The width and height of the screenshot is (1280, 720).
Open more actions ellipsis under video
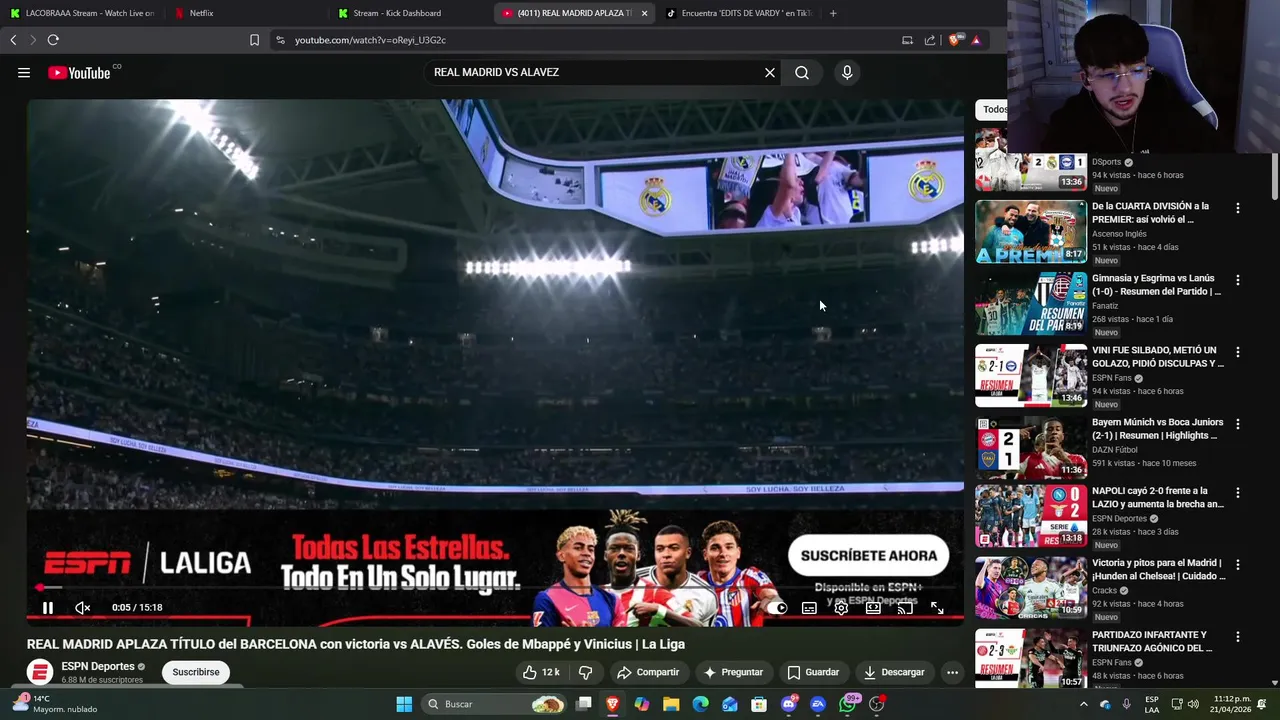[x=952, y=672]
